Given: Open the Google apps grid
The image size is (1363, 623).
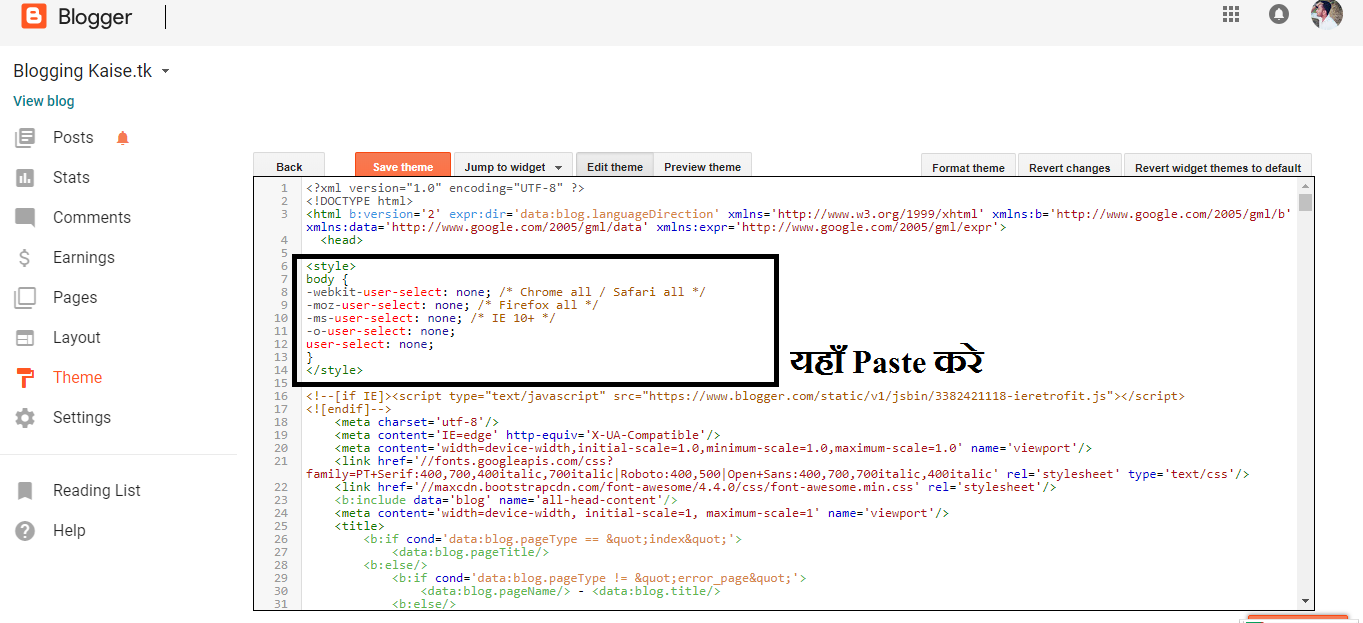Looking at the screenshot, I should point(1231,14).
